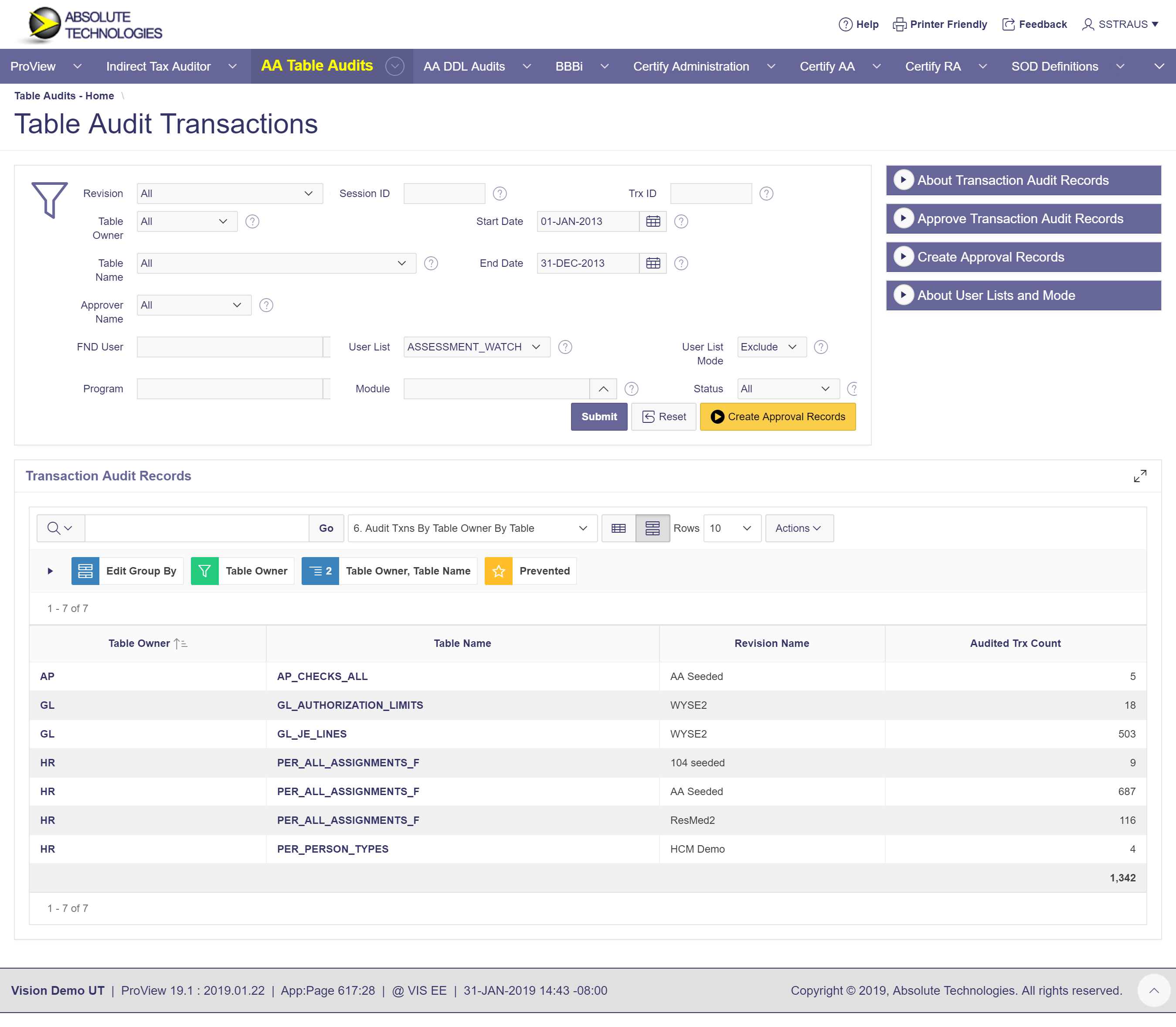Click the FND User input field
This screenshot has height=1027, width=1176.
229,347
